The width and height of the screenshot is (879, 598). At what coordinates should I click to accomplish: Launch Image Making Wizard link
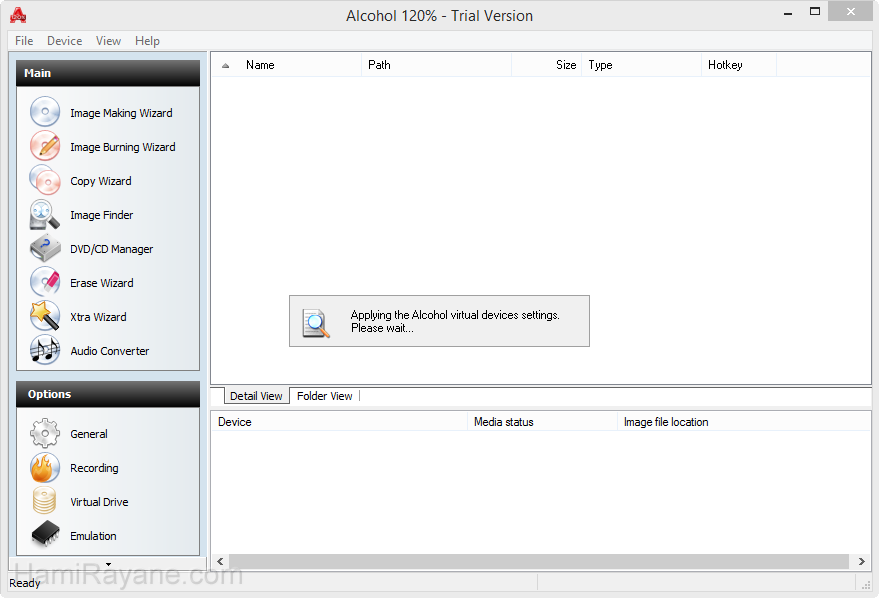pyautogui.click(x=121, y=113)
